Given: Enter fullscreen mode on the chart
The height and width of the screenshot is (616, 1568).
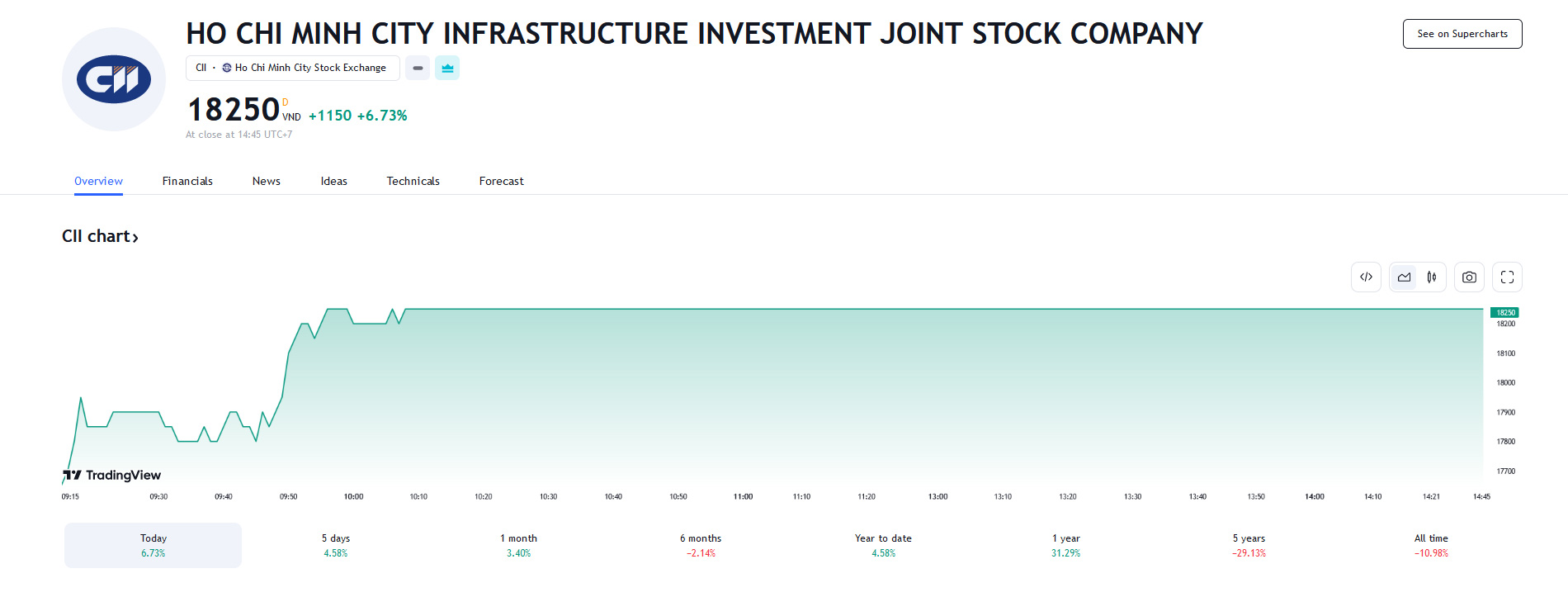Looking at the screenshot, I should click(1507, 277).
